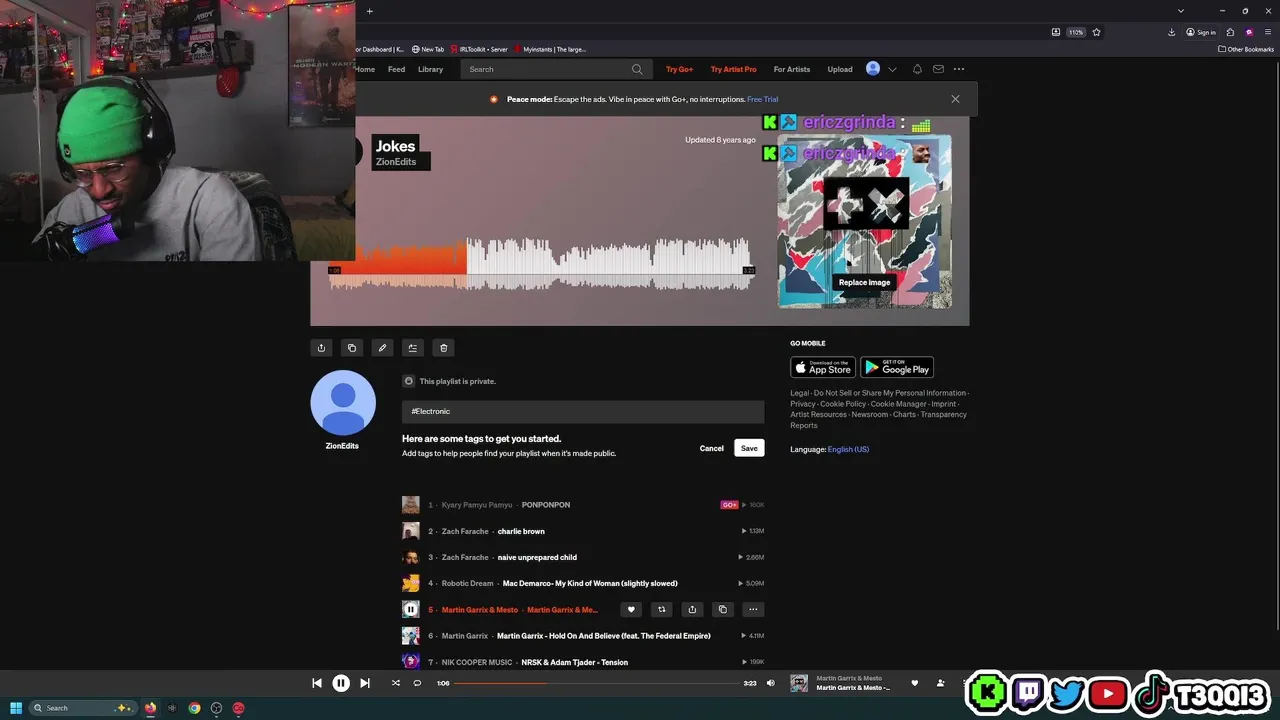Viewport: 1280px width, 720px height.
Task: Open notifications bell
Action: 917,69
